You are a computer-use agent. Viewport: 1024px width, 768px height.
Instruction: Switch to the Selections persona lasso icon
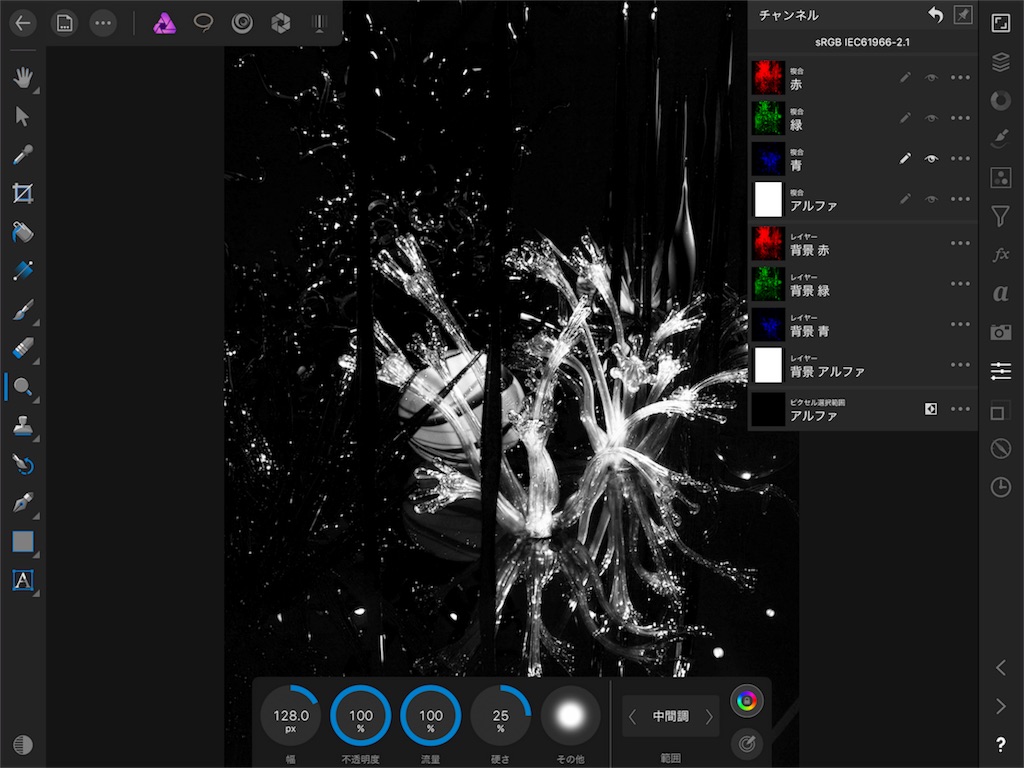(203, 24)
